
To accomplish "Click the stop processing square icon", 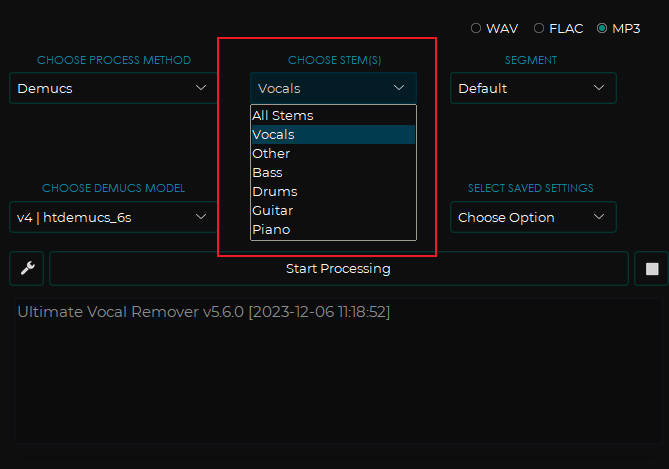I will [x=651, y=269].
